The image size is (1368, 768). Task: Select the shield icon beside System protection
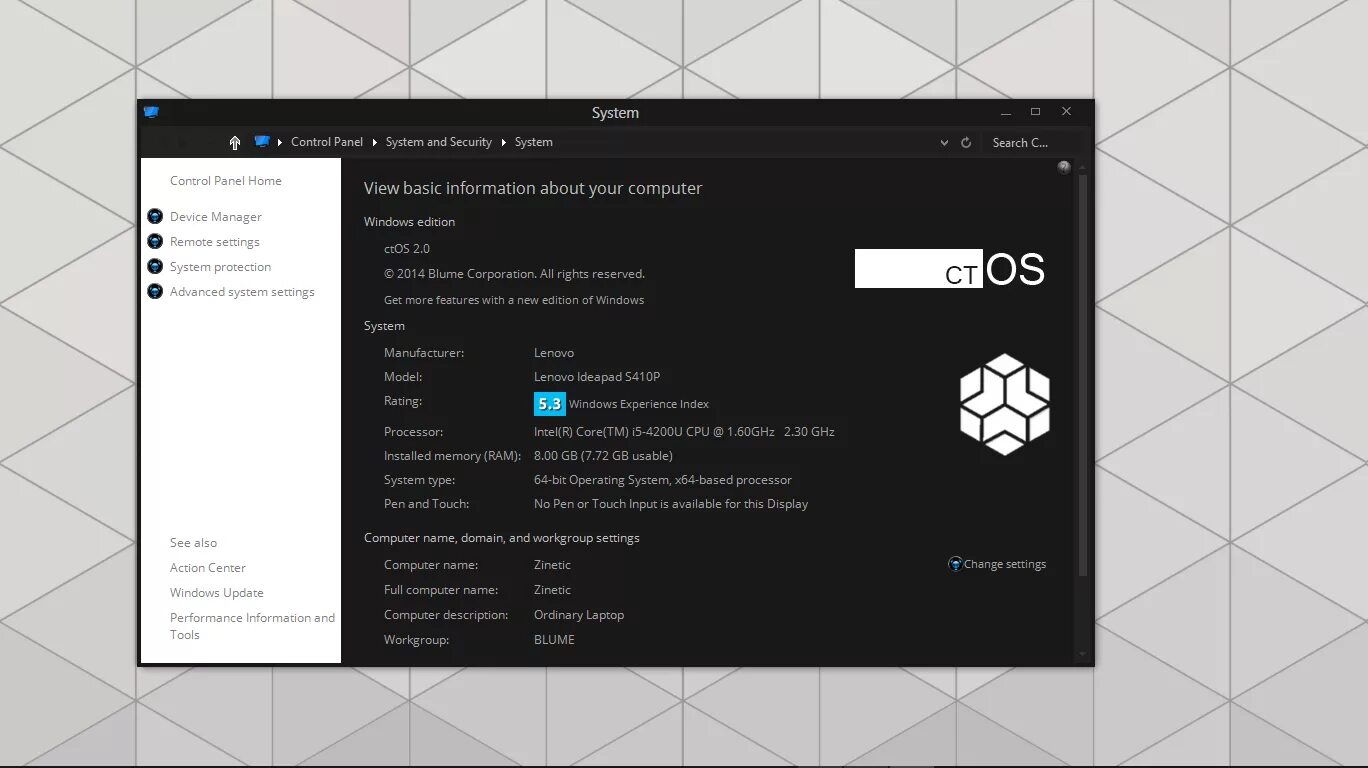point(155,266)
